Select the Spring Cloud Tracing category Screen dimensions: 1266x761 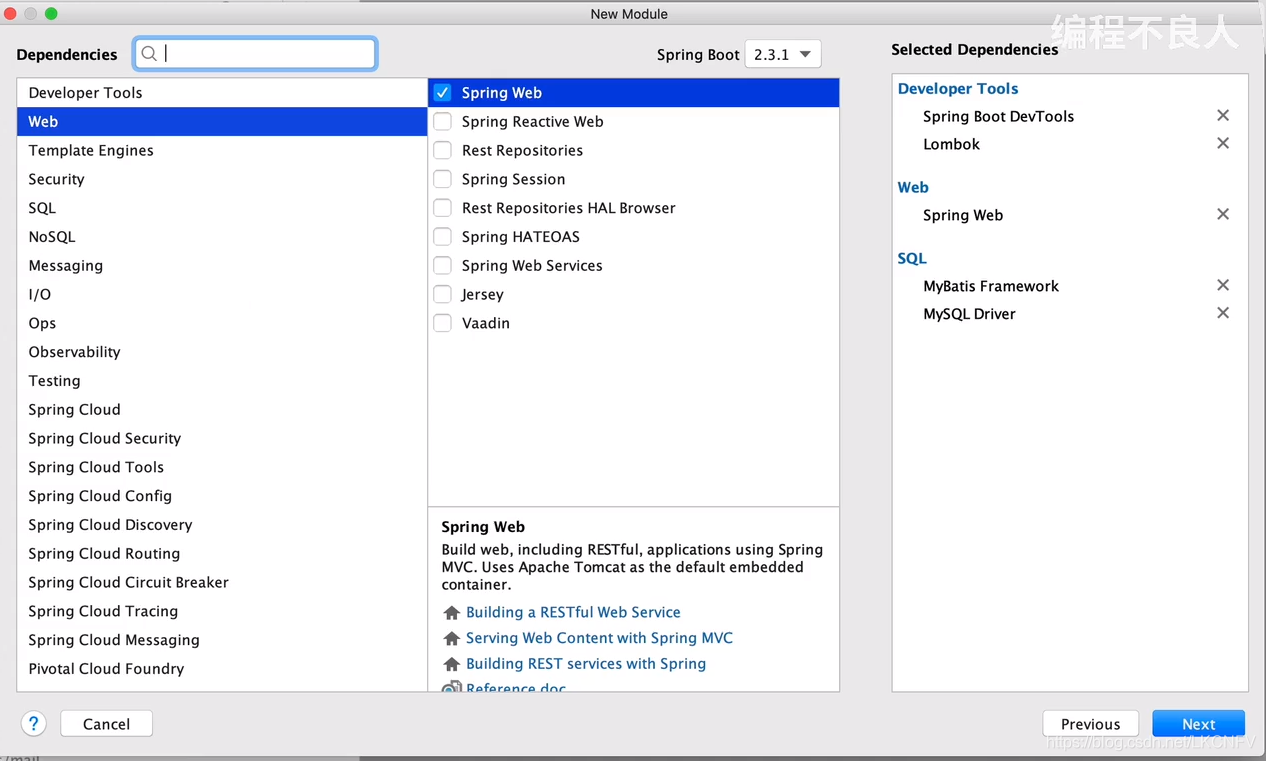[222, 612]
